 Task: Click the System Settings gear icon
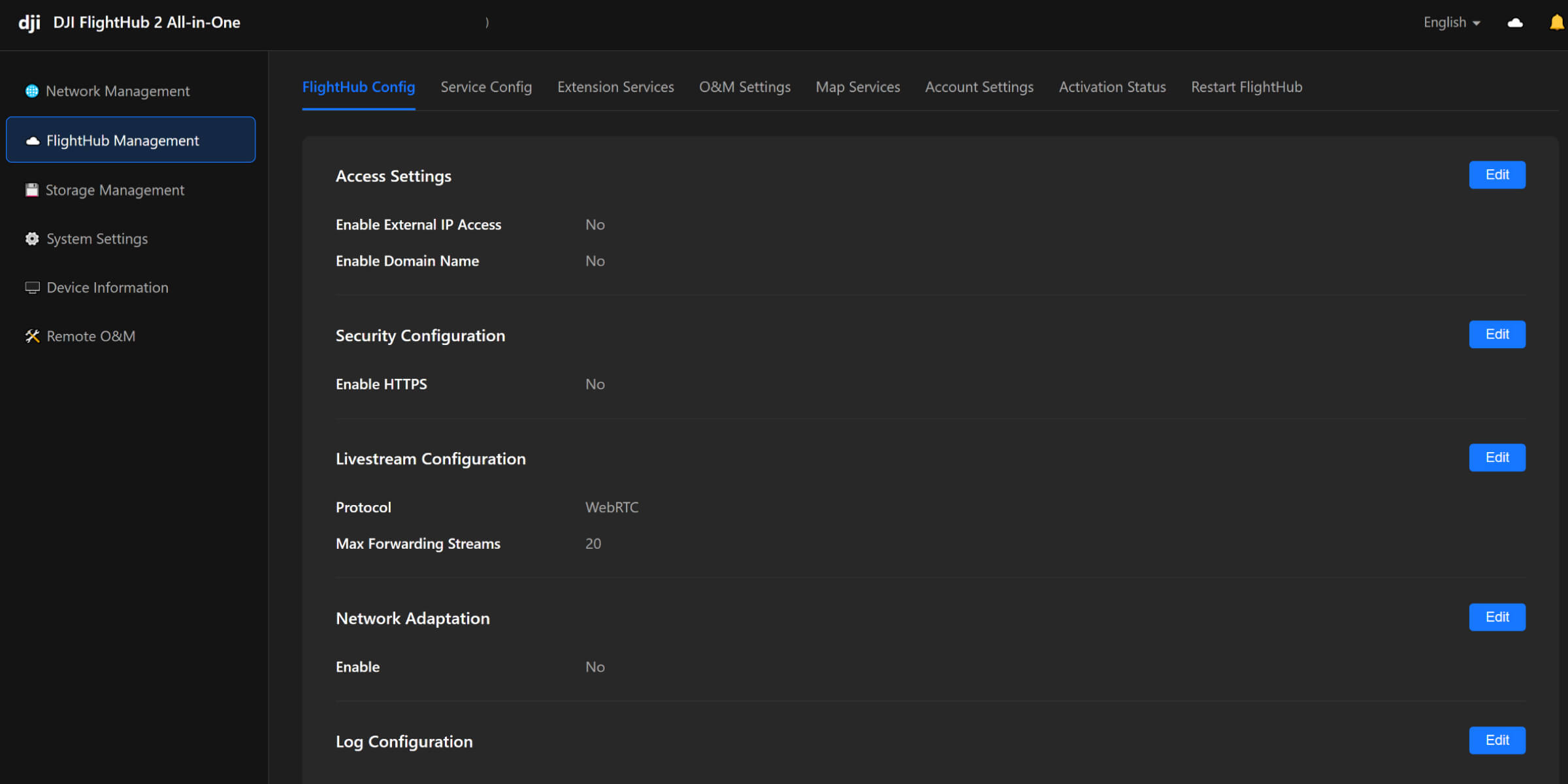tap(32, 238)
